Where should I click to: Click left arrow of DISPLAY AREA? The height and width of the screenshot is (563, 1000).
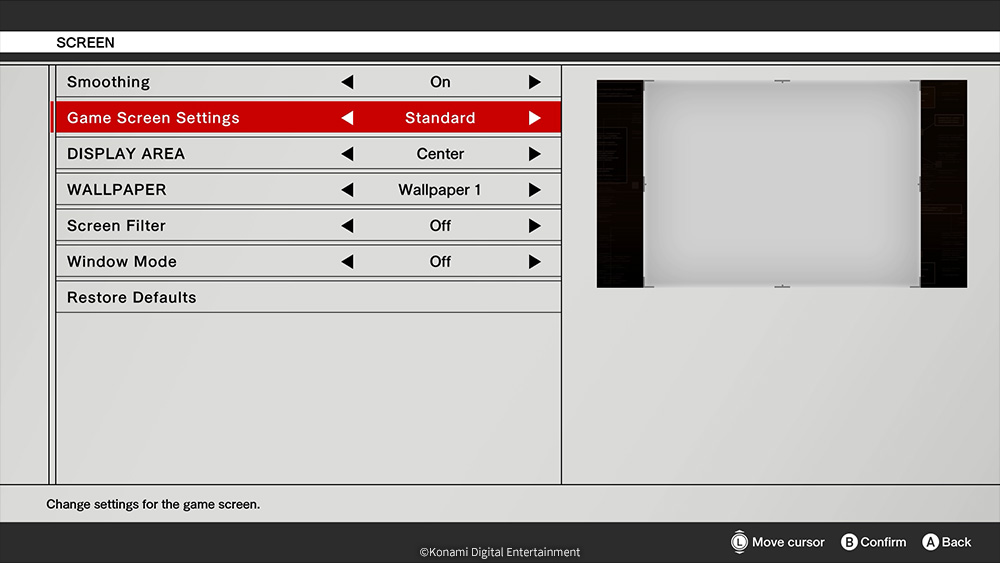347,154
